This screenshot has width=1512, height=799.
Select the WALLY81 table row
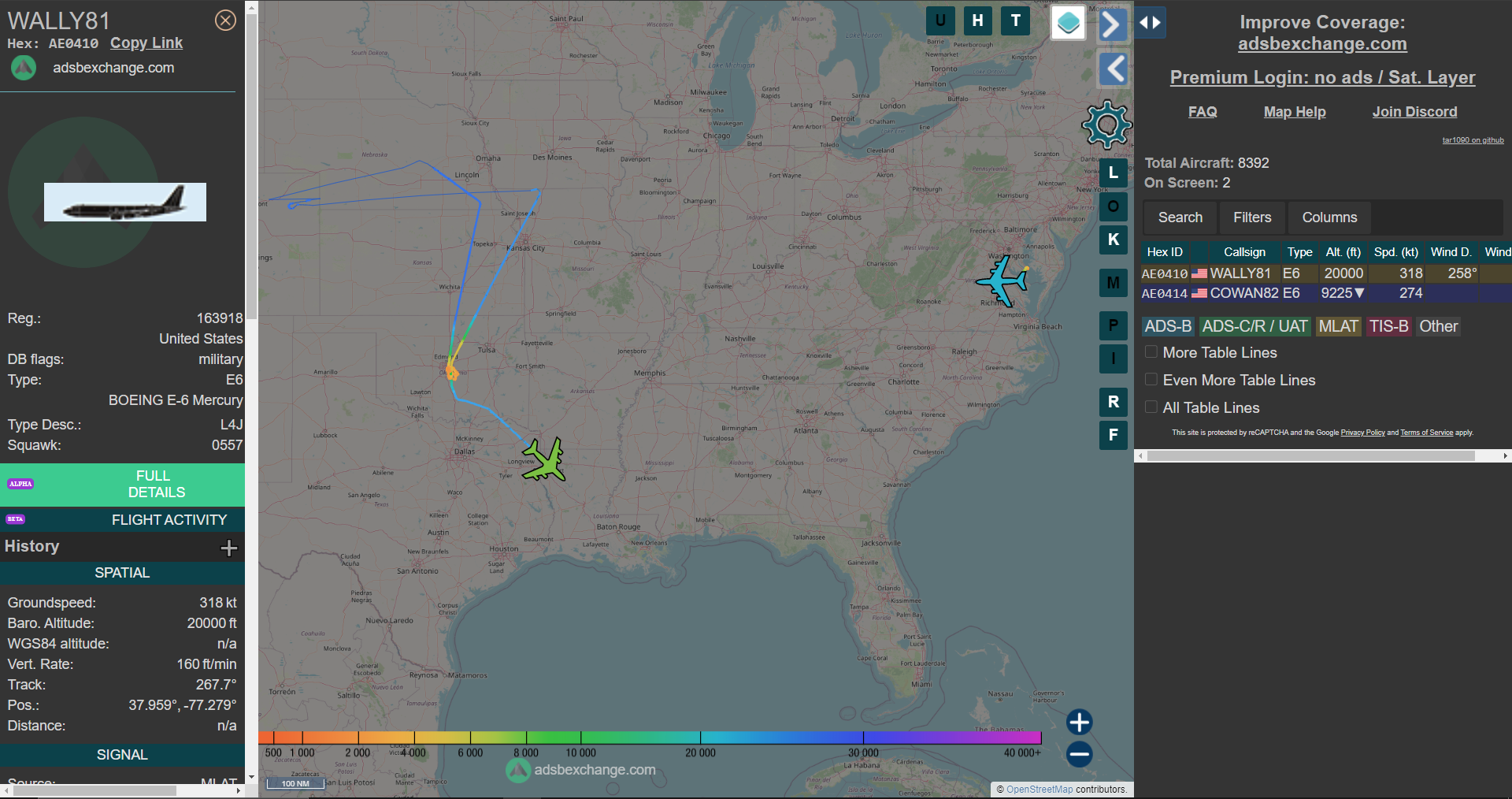(1326, 273)
